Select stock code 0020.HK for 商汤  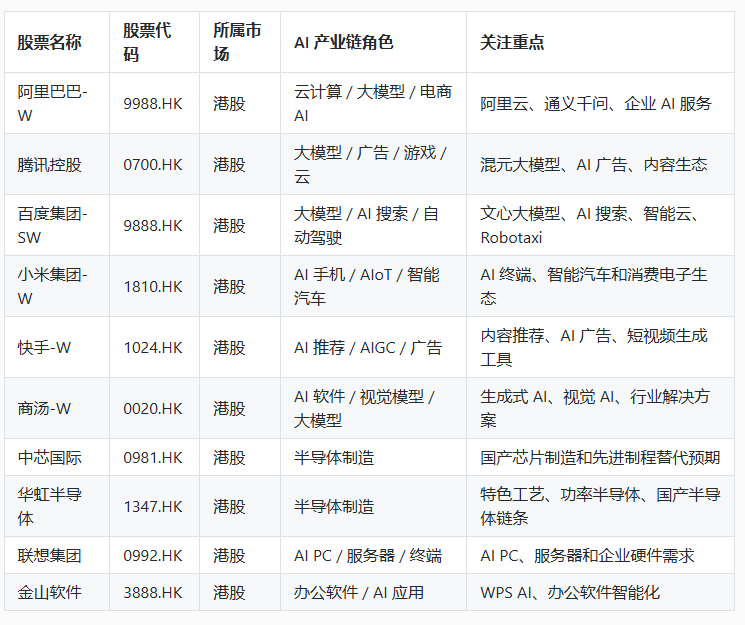point(154,408)
